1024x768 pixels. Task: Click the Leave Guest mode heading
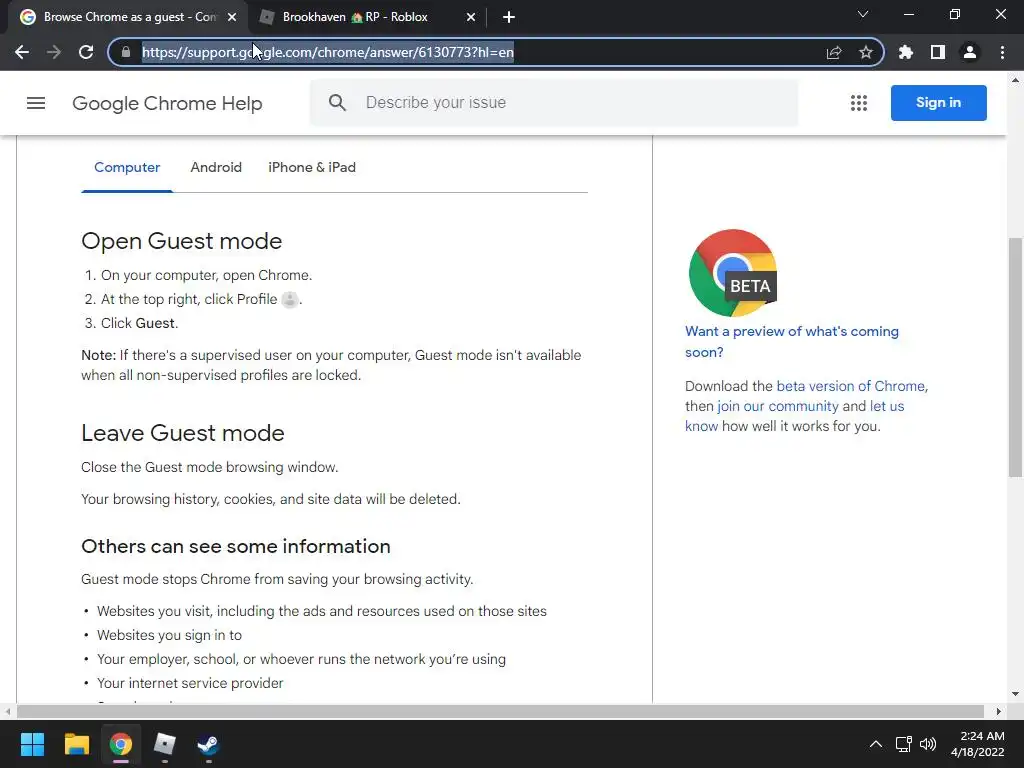(183, 433)
